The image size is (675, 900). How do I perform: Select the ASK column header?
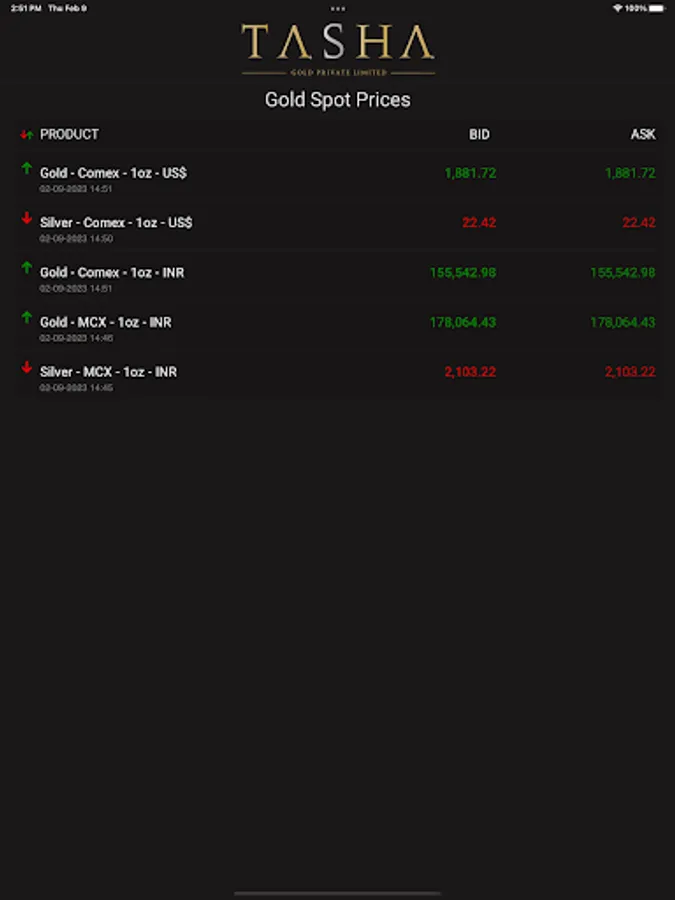click(x=643, y=134)
